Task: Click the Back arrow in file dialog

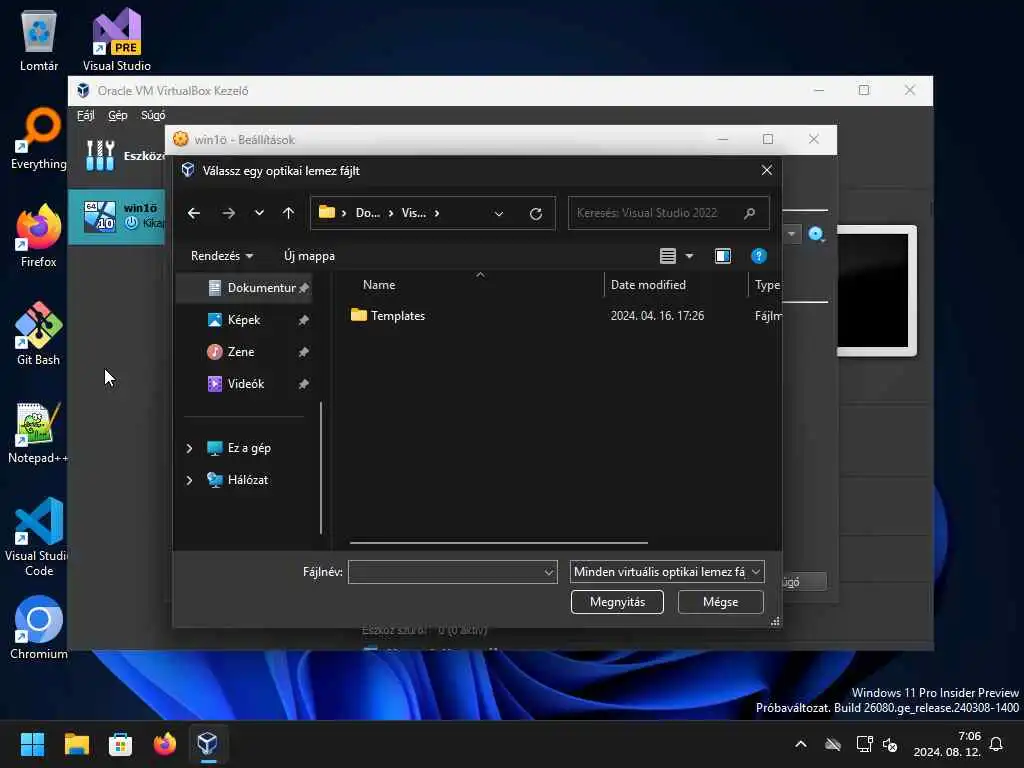Action: click(194, 214)
